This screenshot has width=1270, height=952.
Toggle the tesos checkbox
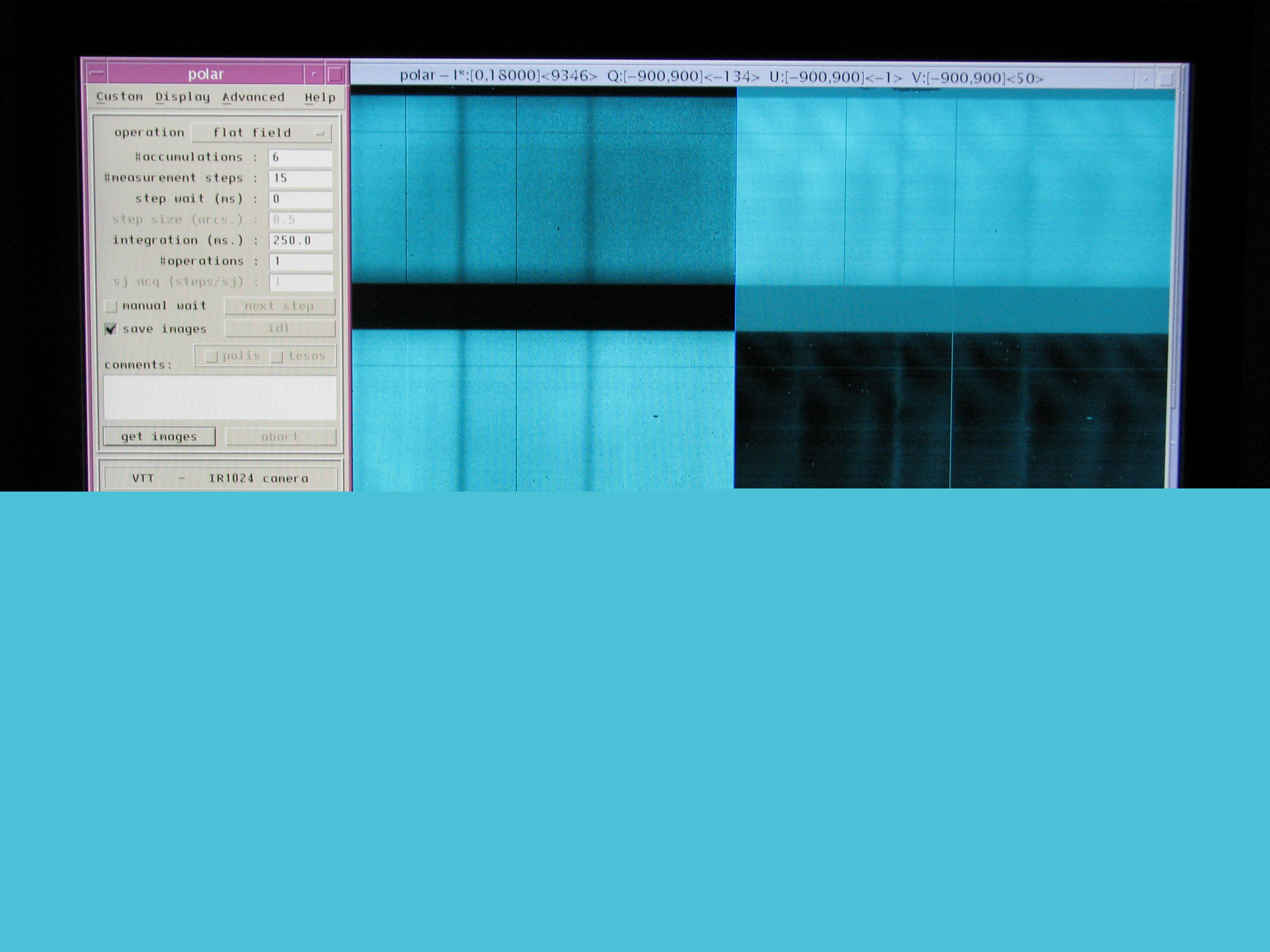point(277,356)
